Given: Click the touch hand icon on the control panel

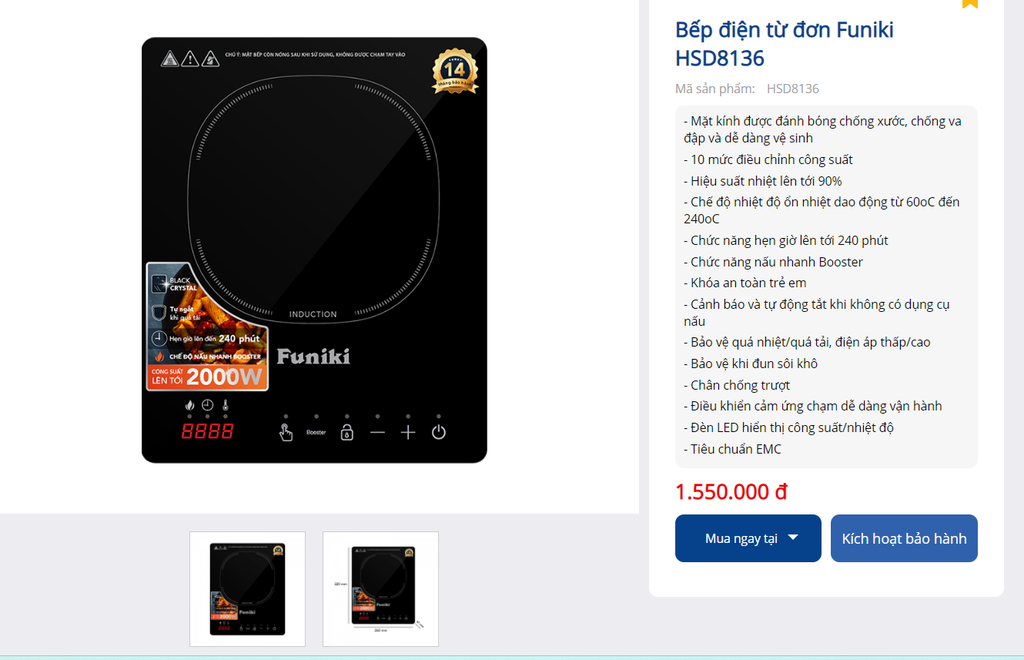Looking at the screenshot, I should coord(285,432).
